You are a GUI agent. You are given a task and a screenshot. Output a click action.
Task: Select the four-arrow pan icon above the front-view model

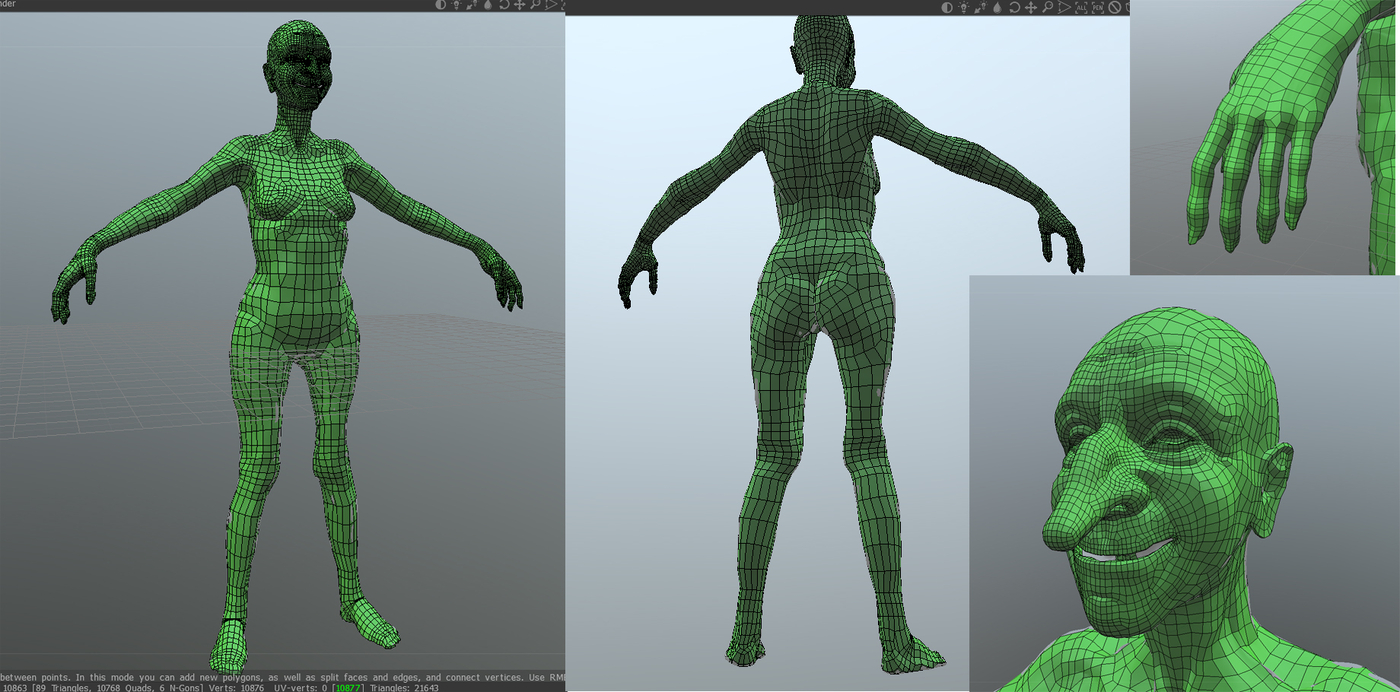519,4
